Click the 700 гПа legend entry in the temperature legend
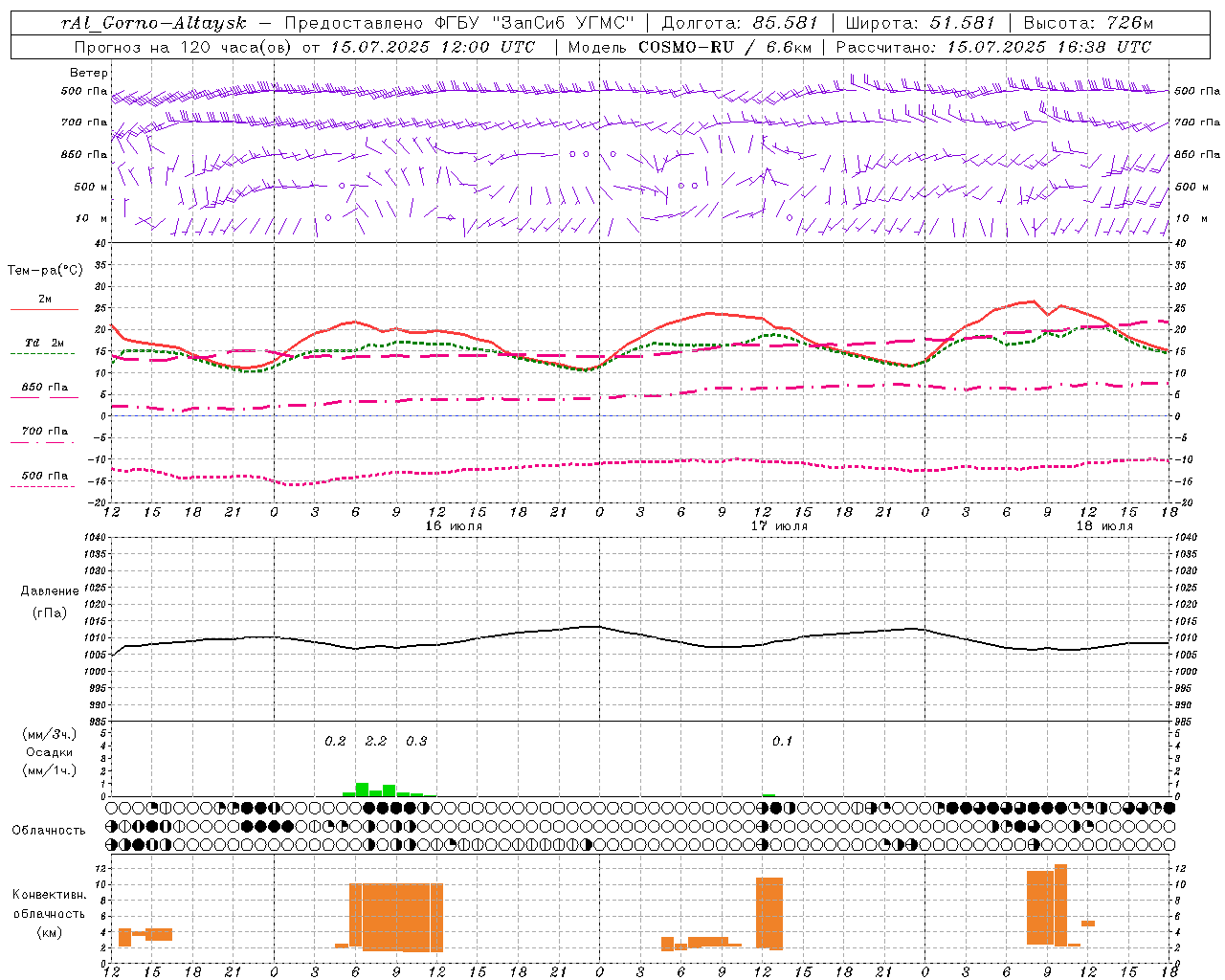This screenshot has width=1225, height=980. (44, 432)
